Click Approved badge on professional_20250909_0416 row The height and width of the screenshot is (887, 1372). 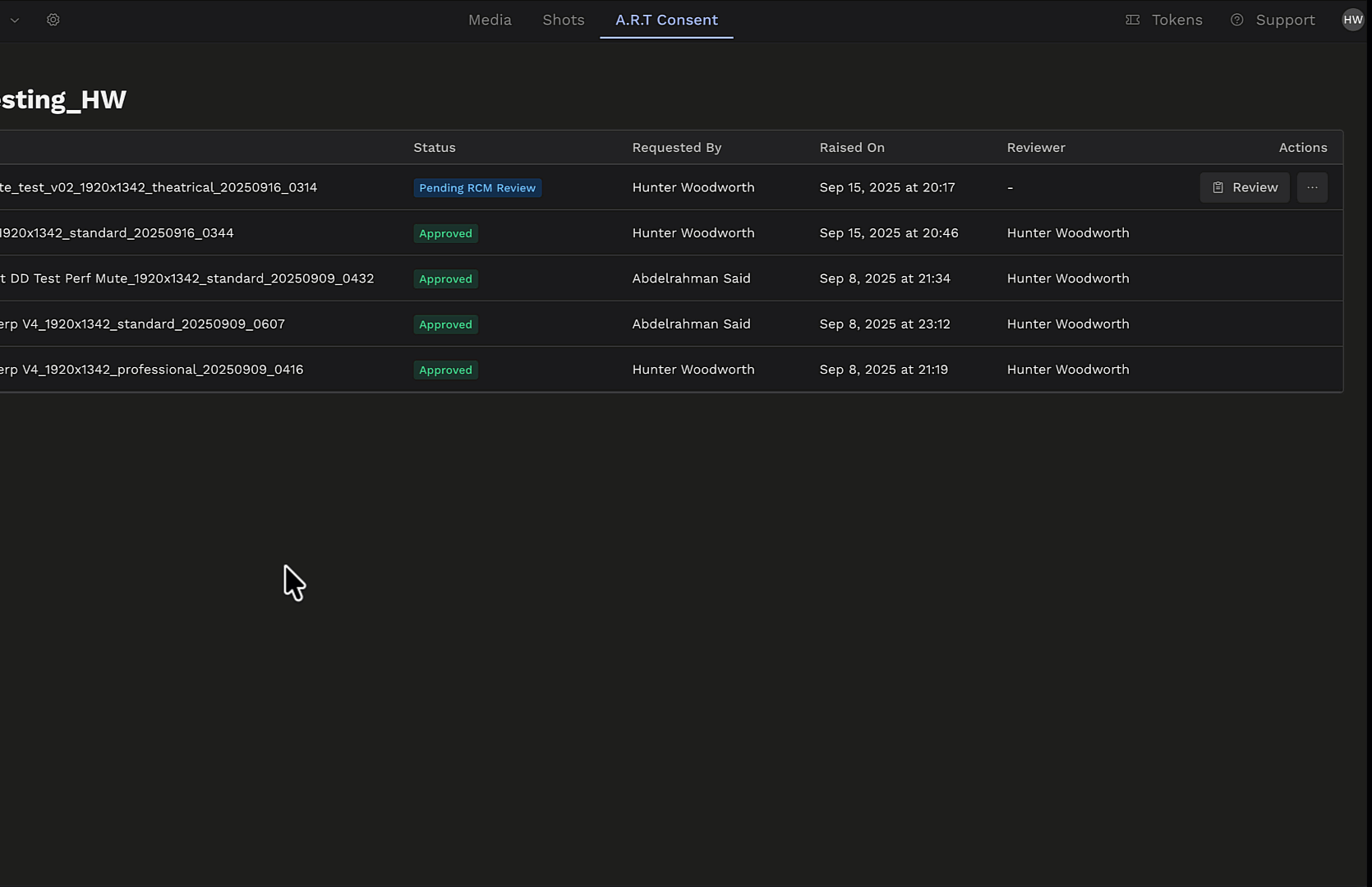point(445,370)
